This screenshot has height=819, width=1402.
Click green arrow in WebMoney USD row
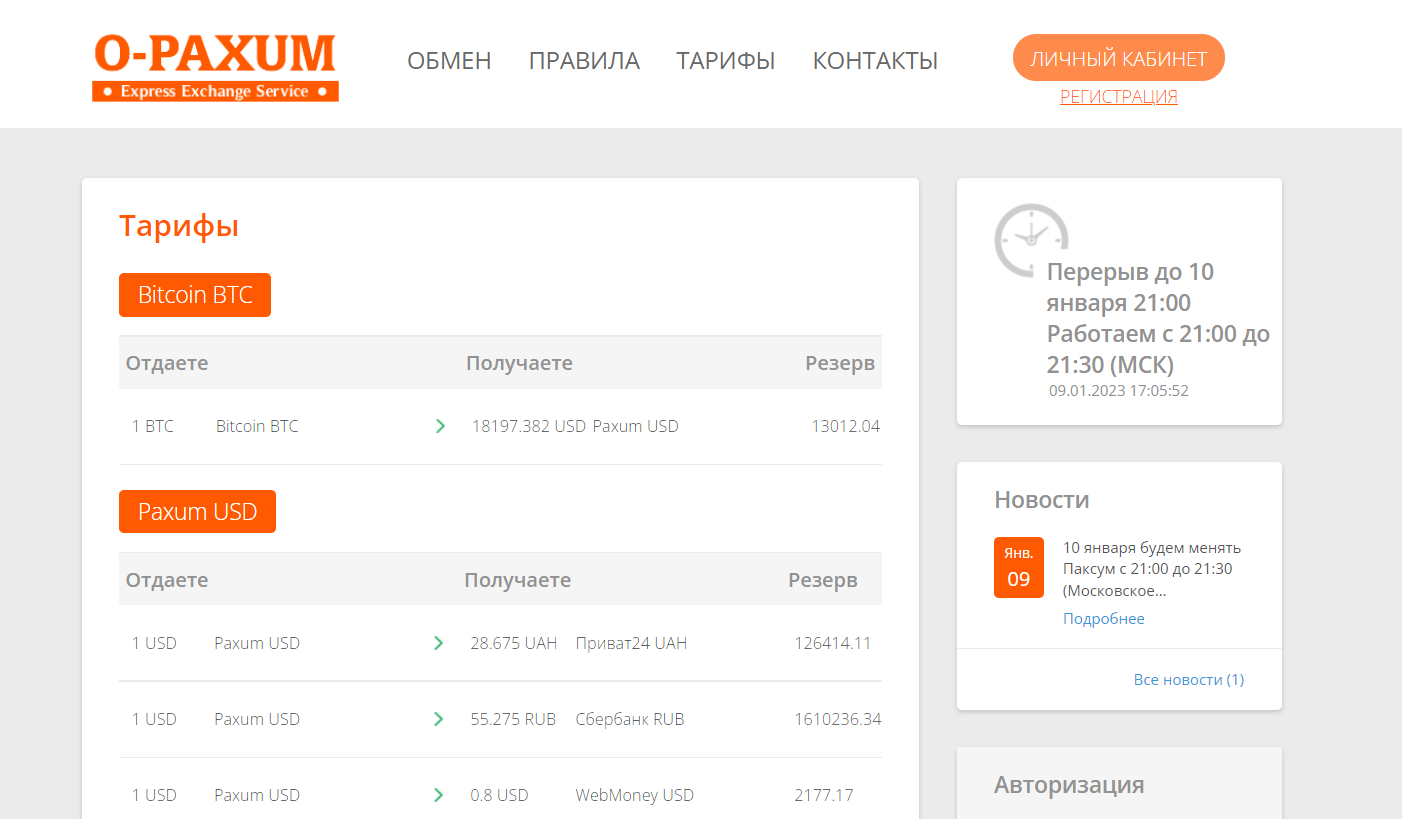click(438, 795)
